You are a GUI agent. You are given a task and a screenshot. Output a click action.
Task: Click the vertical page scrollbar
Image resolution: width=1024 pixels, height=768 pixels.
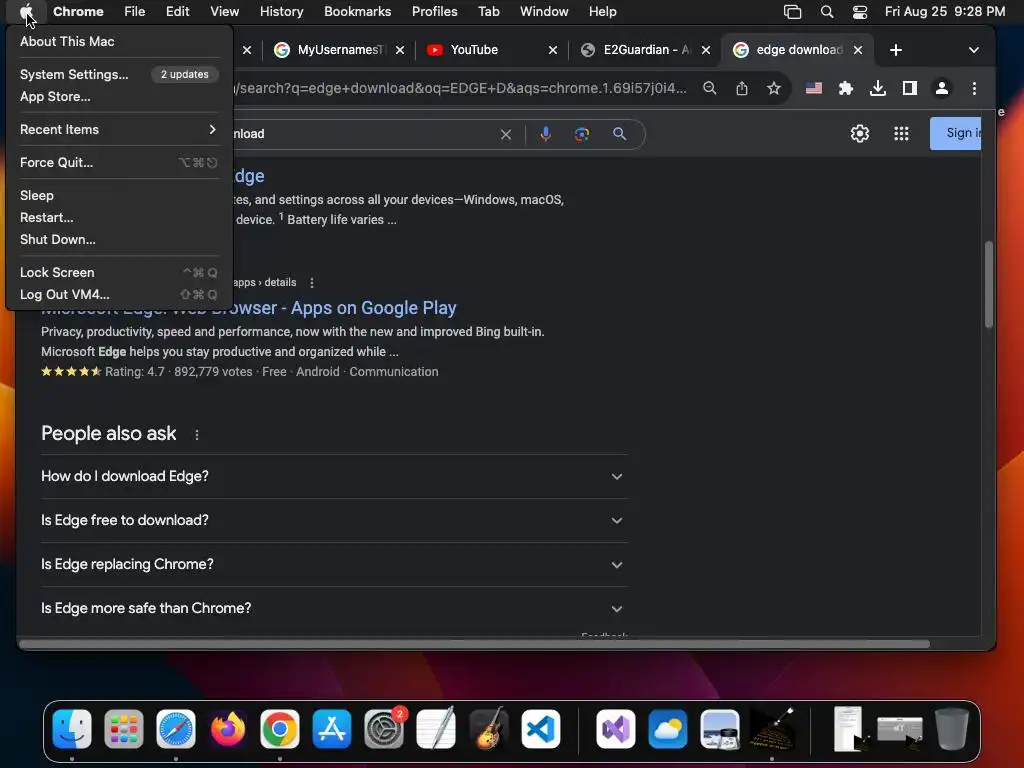coord(989,284)
